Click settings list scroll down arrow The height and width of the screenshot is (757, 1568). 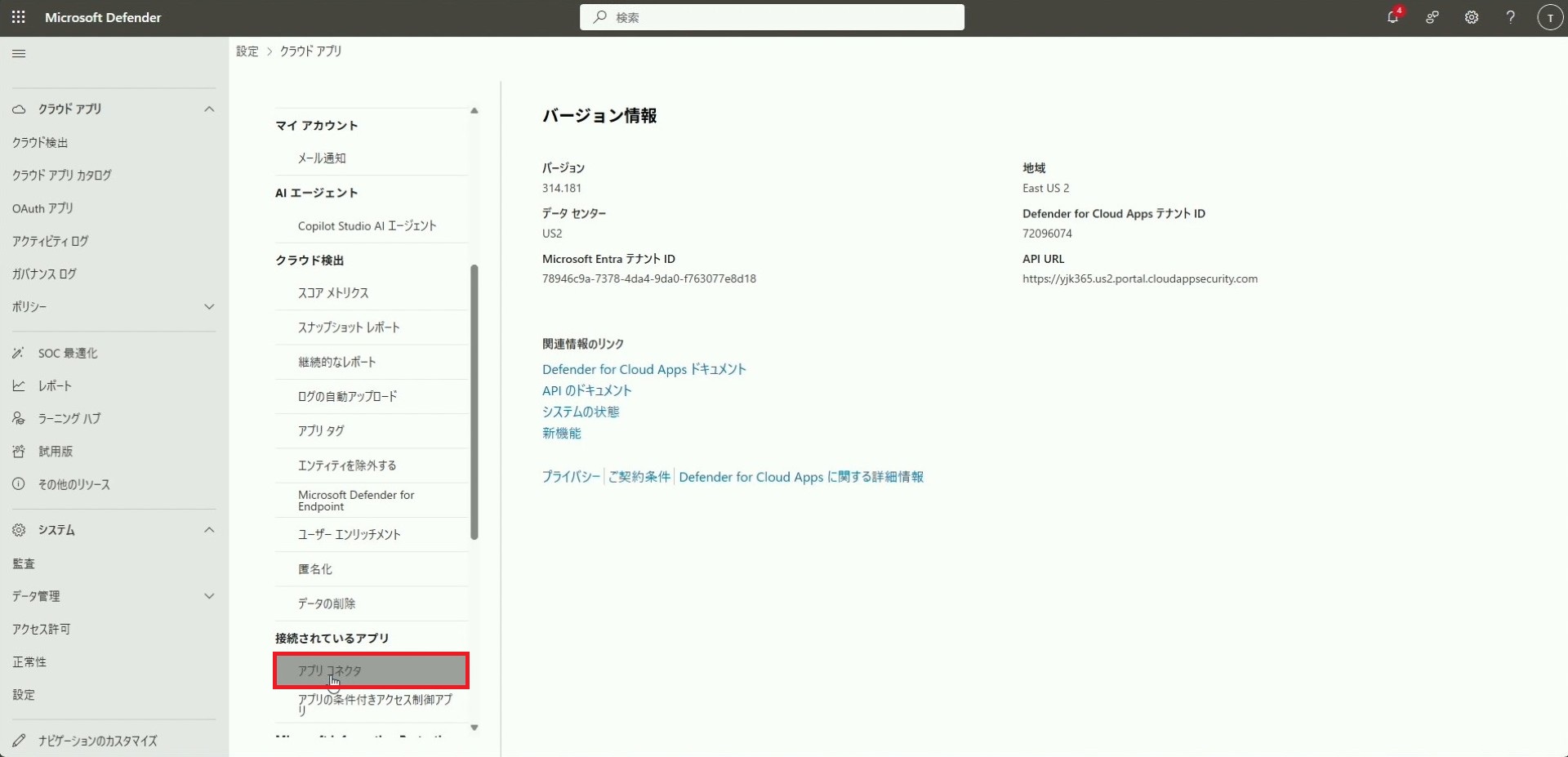point(474,727)
